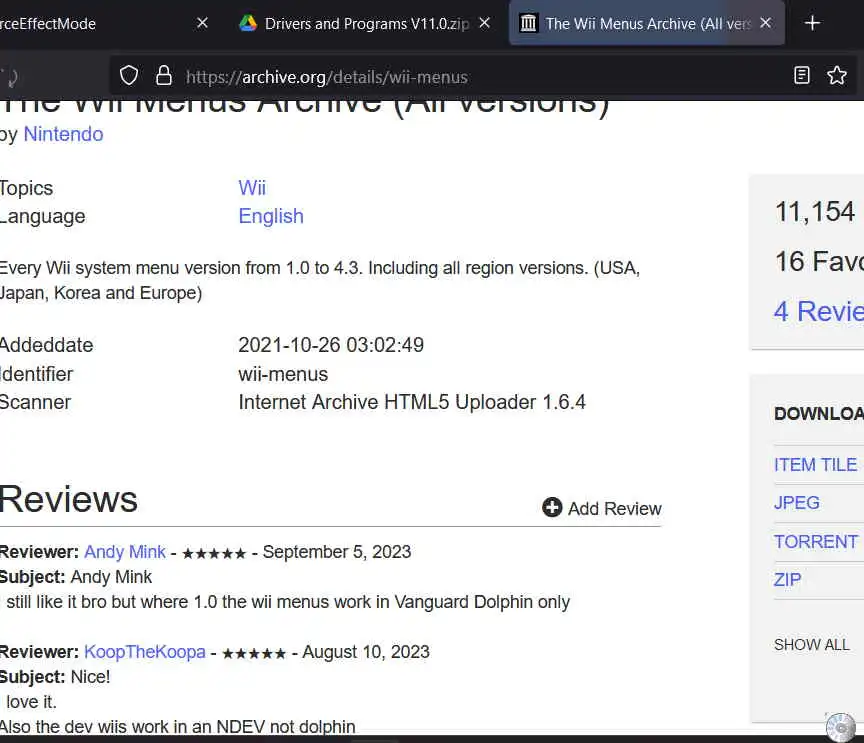
Task: Switch to Drivers and Programs V11.0.zip tab
Action: pos(363,23)
